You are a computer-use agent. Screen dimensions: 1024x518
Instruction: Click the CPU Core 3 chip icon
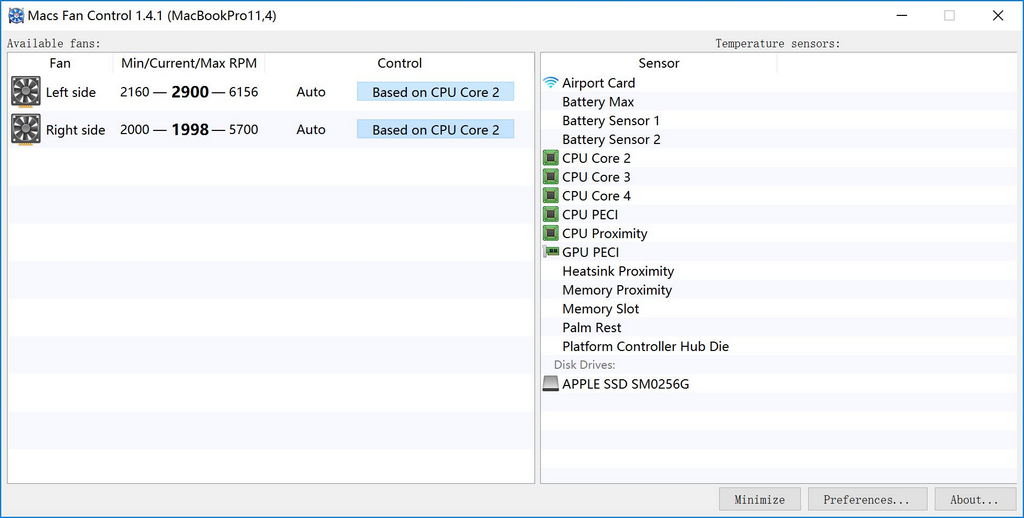point(550,177)
